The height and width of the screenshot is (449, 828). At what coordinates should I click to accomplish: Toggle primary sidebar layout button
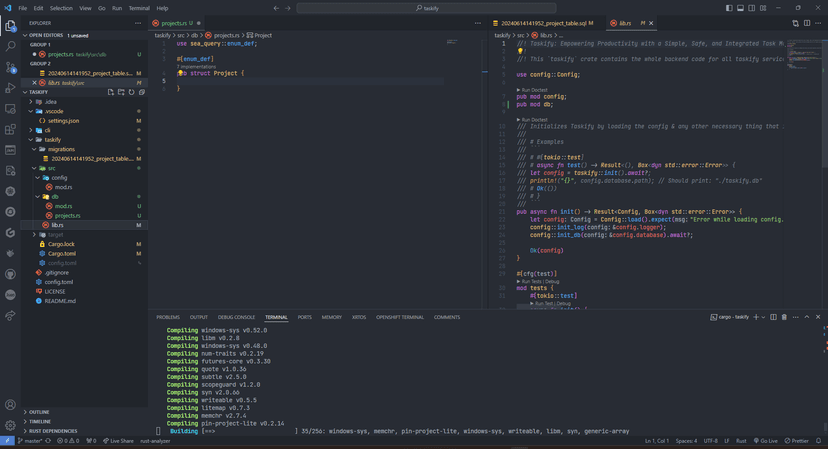click(729, 8)
